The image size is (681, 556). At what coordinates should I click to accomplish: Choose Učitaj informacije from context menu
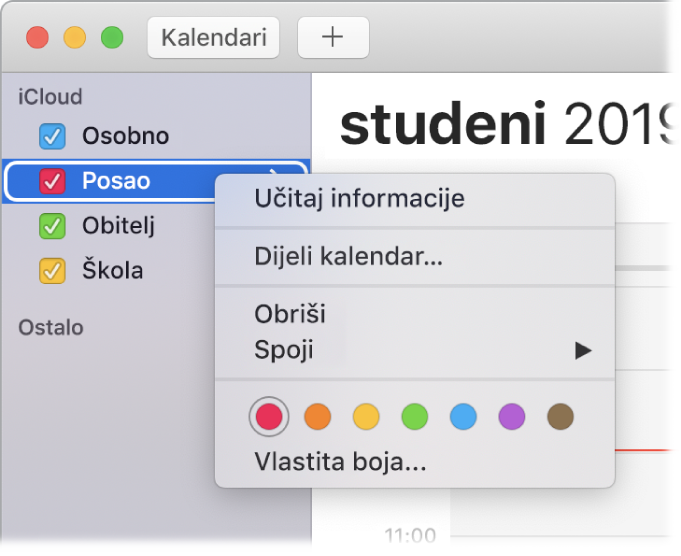(415, 199)
